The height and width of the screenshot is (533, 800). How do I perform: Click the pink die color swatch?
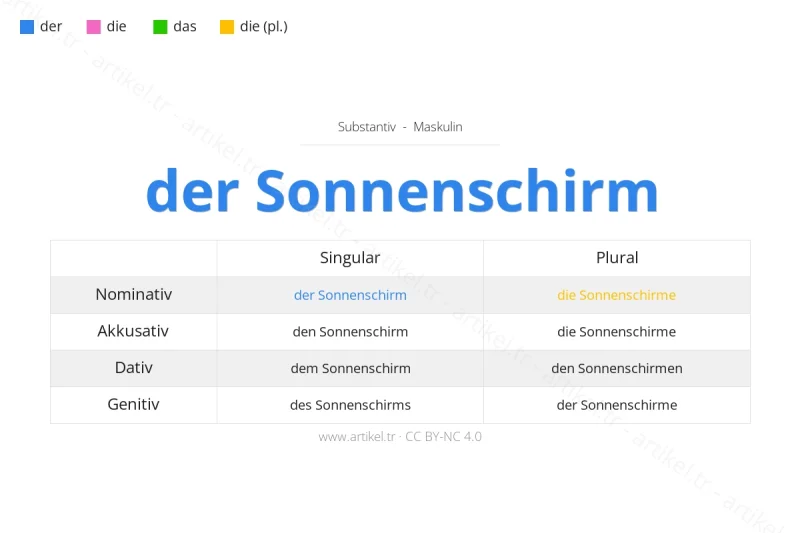coord(93,27)
